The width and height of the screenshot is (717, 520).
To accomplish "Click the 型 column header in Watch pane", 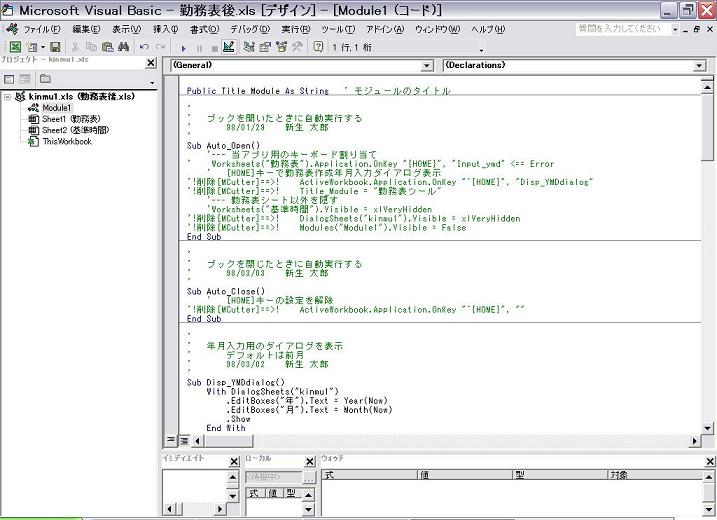I will [x=560, y=475].
